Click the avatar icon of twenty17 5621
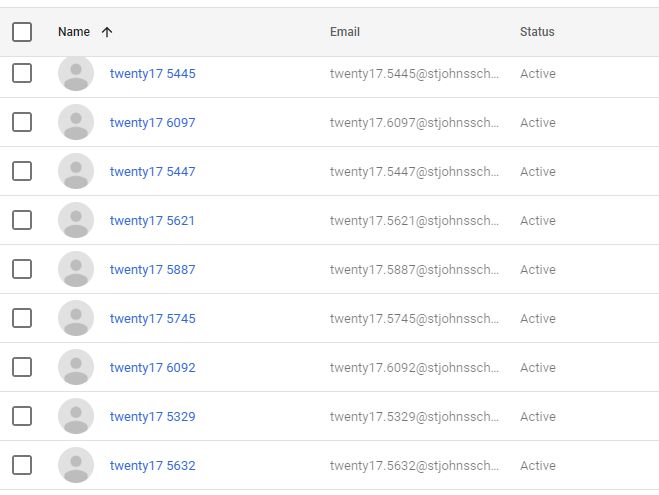 point(76,220)
